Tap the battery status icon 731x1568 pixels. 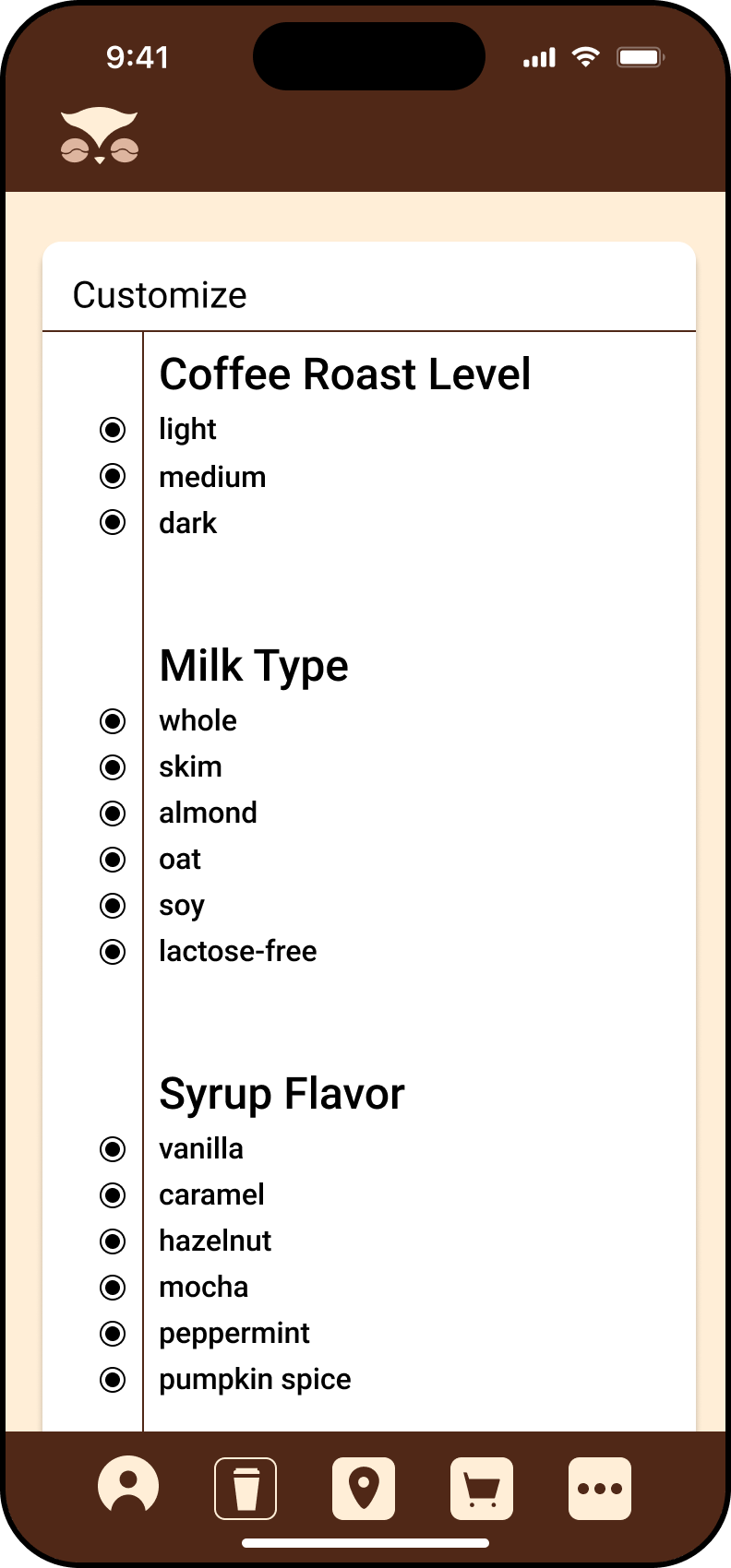(641, 57)
